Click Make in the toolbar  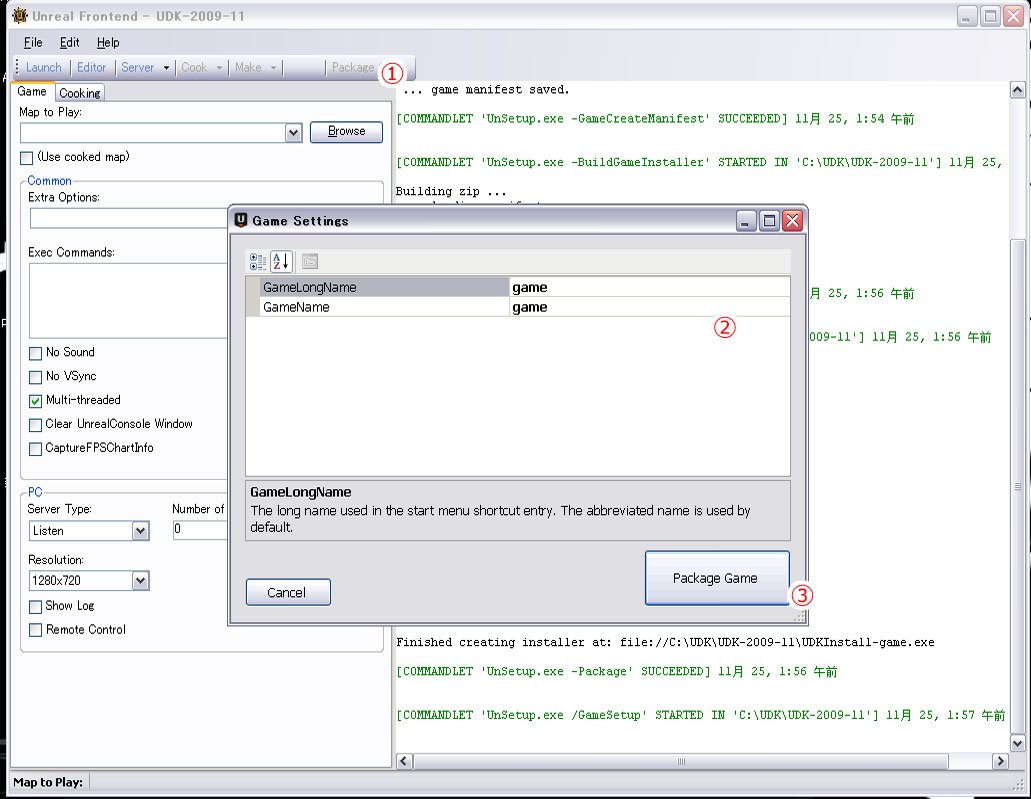click(x=248, y=67)
